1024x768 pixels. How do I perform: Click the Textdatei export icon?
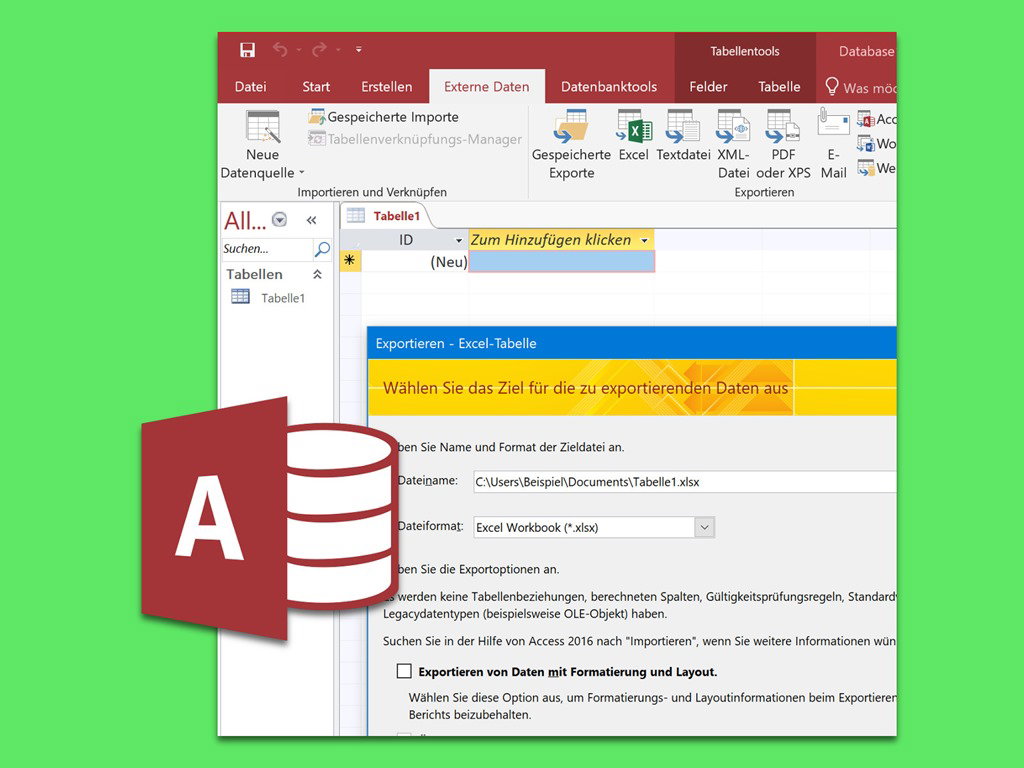pyautogui.click(x=683, y=128)
